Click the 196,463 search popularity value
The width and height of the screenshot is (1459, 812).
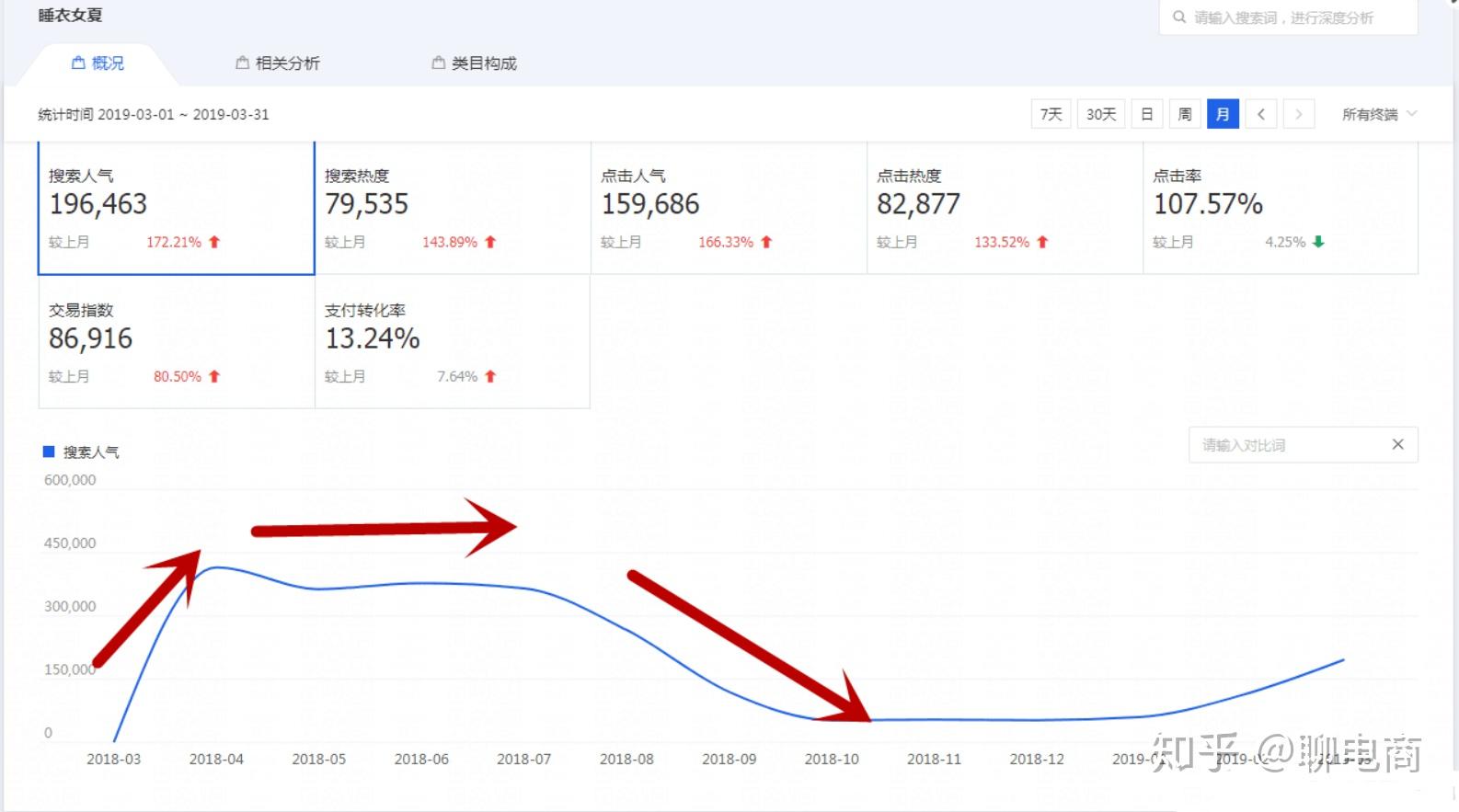98,204
